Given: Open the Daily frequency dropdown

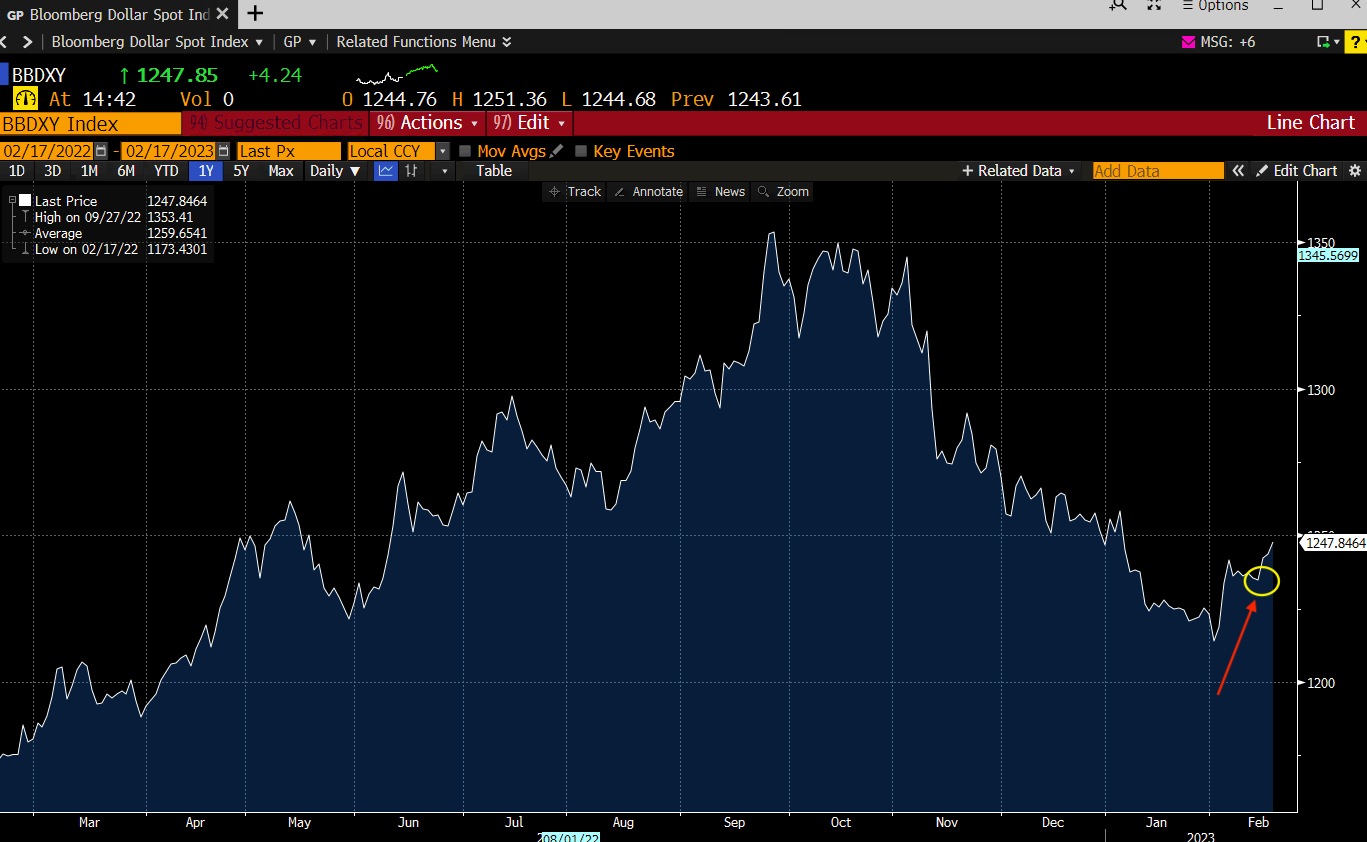Looking at the screenshot, I should 334,171.
